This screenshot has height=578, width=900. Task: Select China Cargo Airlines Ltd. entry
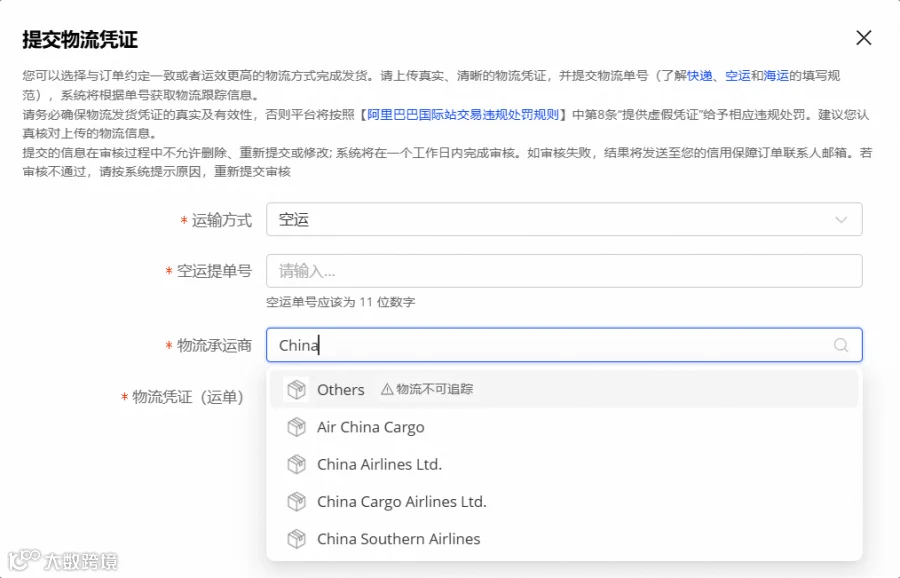point(564,502)
